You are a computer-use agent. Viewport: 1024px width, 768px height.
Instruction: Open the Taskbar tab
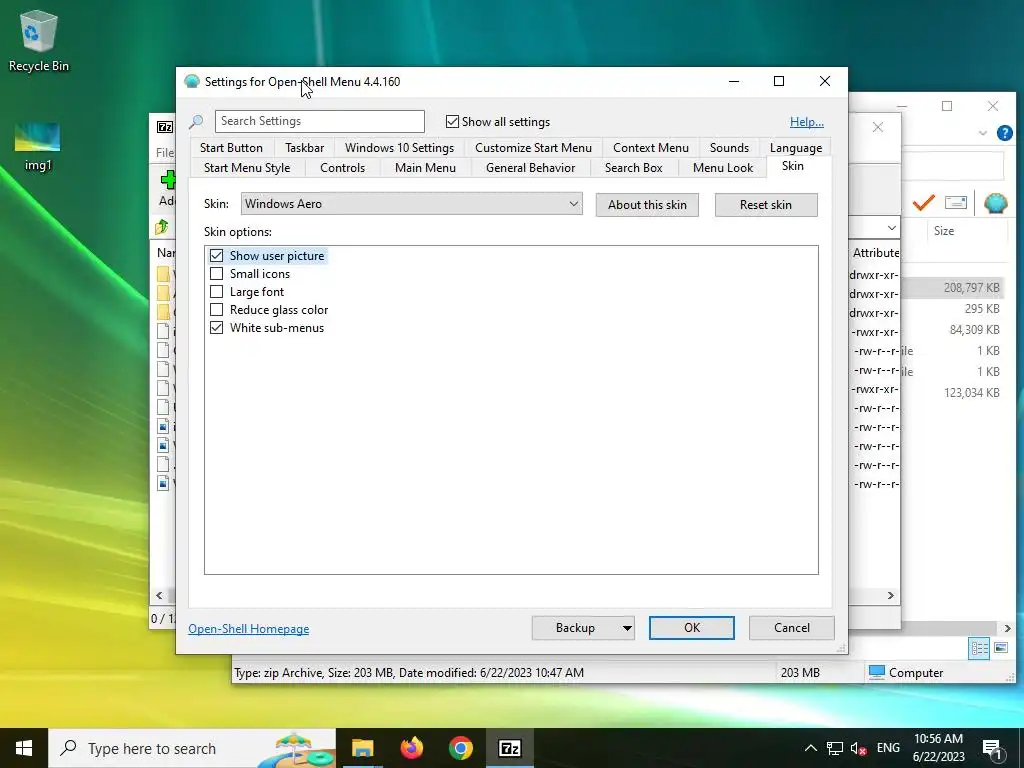[304, 148]
